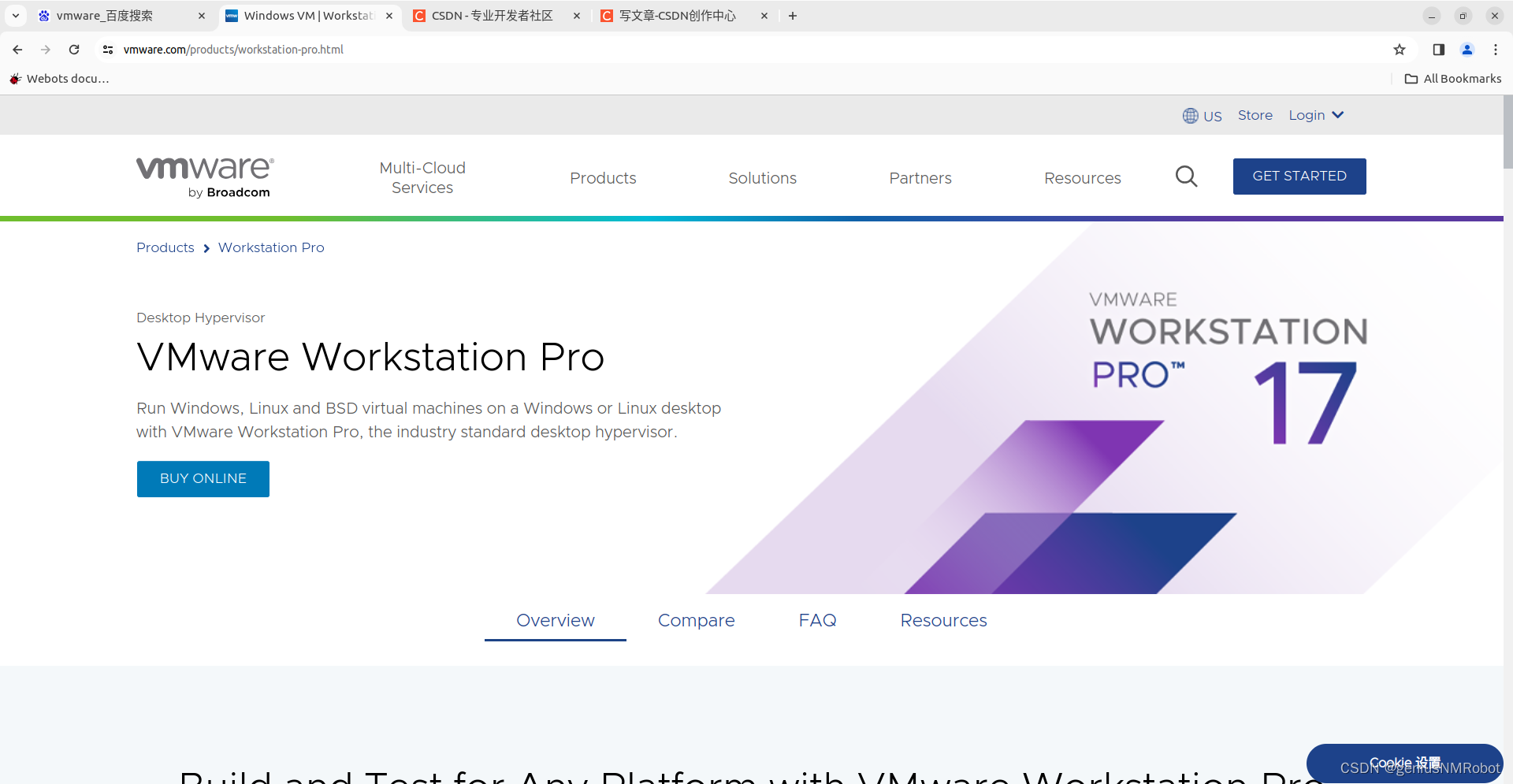Switch to the FAQ tab

(817, 620)
